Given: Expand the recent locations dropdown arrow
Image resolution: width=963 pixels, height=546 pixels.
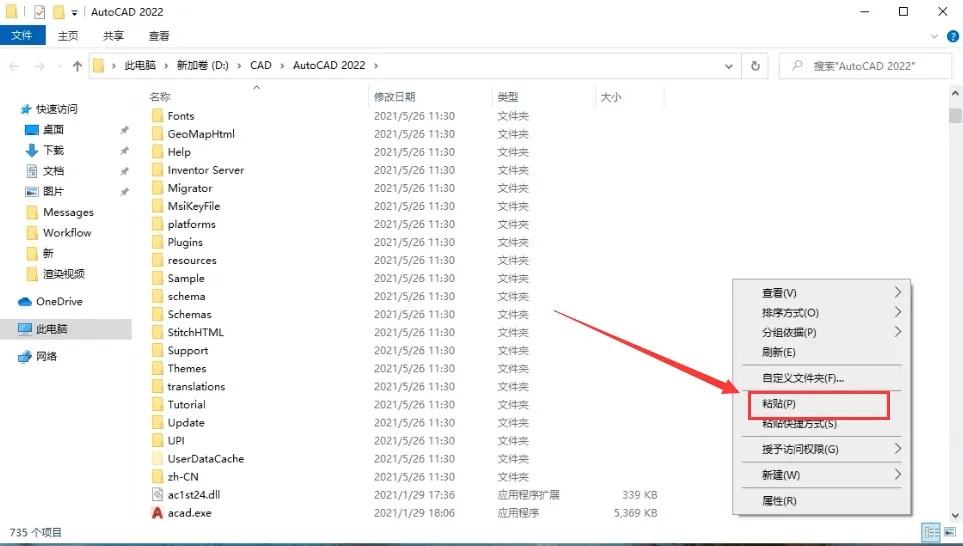Looking at the screenshot, I should click(x=59, y=66).
